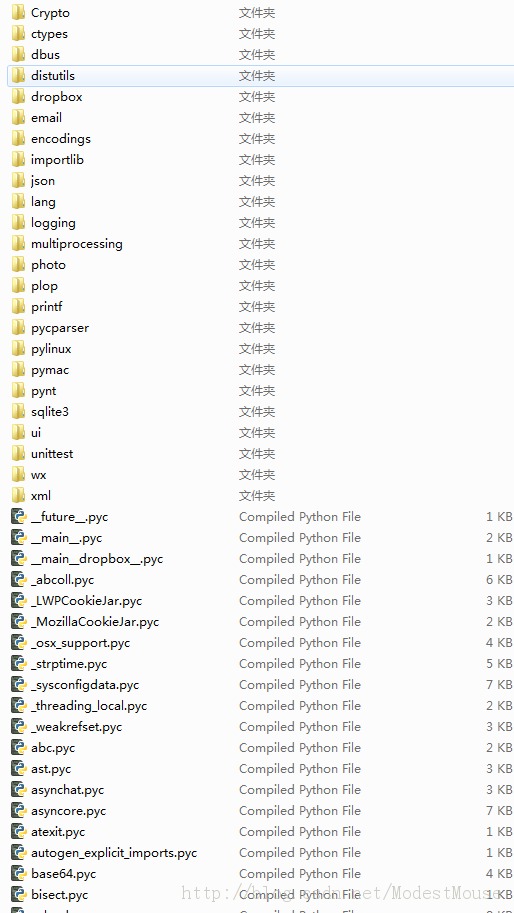Viewport: 514px width, 913px height.
Task: Click the Python icon of __main__.pyc
Action: tap(19, 537)
